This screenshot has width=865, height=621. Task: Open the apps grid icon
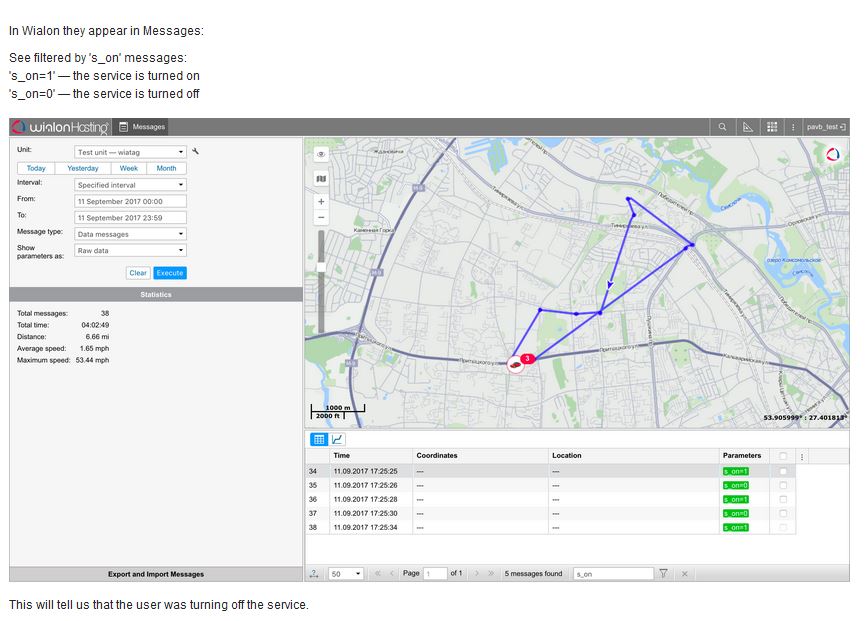tap(772, 127)
